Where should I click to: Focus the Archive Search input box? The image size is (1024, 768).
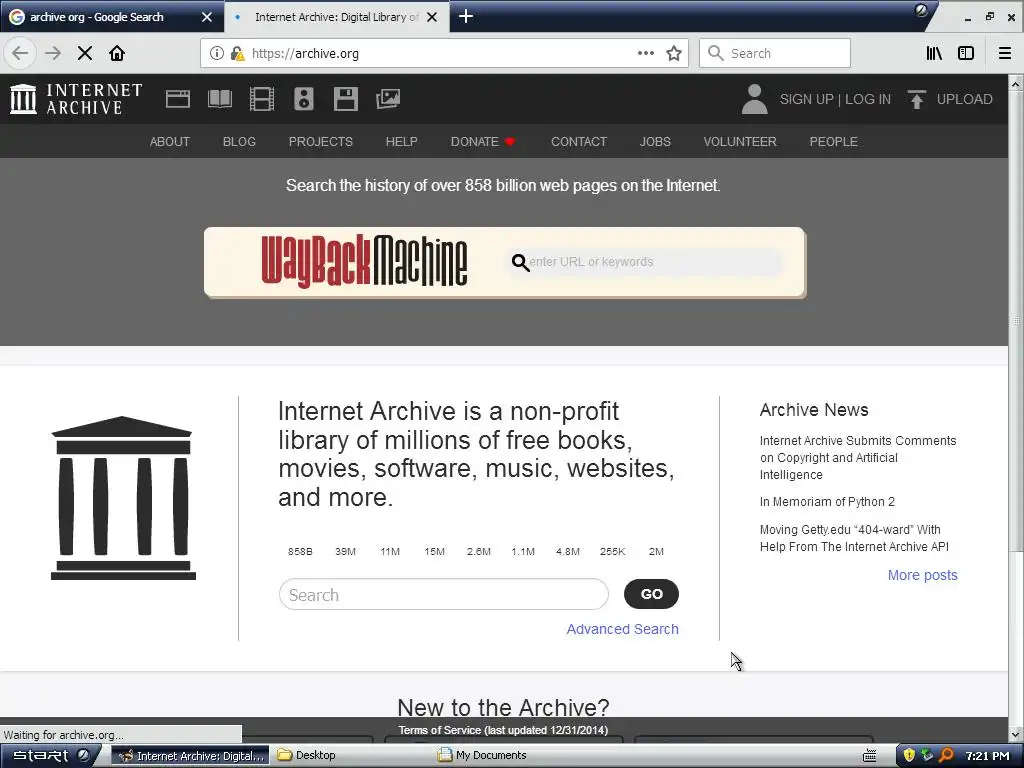coord(443,594)
